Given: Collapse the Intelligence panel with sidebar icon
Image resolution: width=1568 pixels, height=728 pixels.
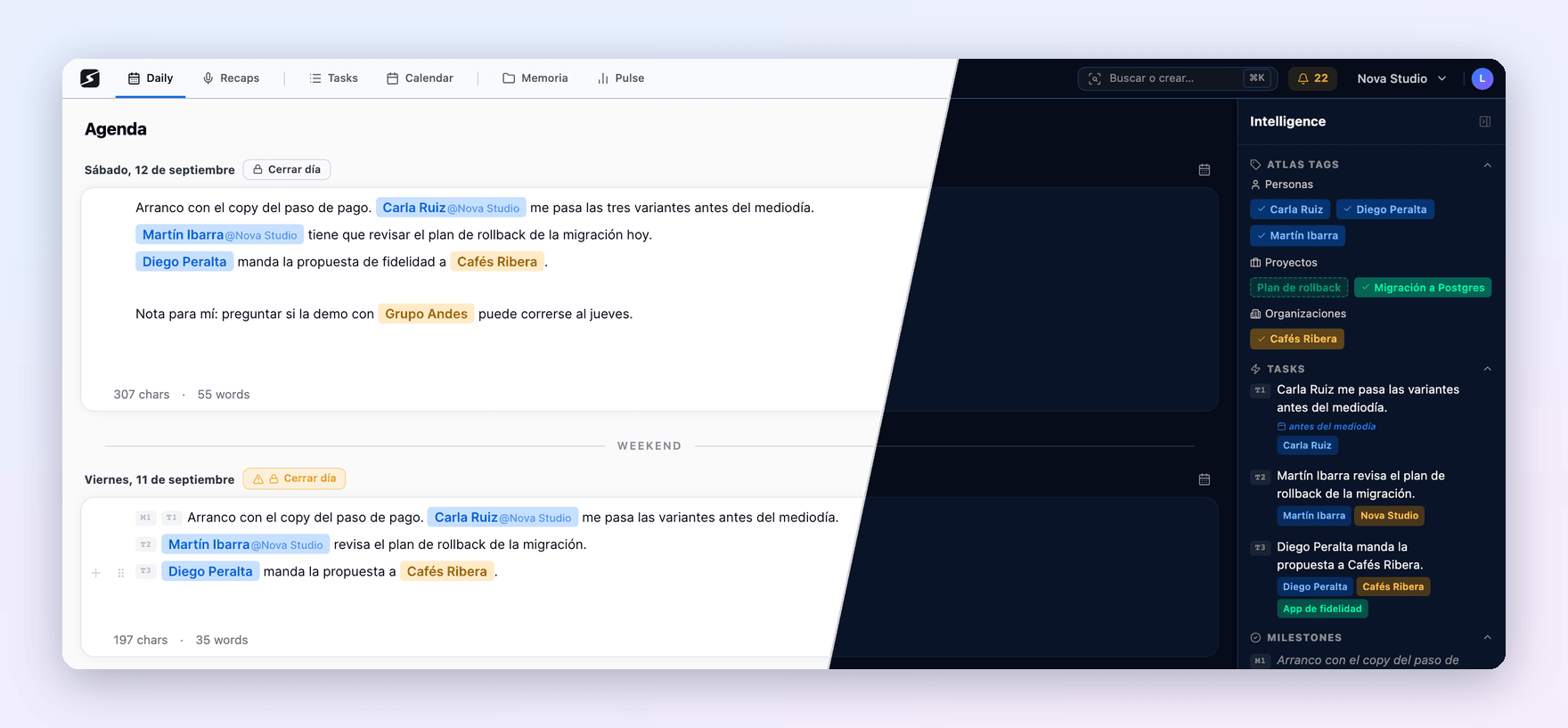Looking at the screenshot, I should click(x=1485, y=121).
